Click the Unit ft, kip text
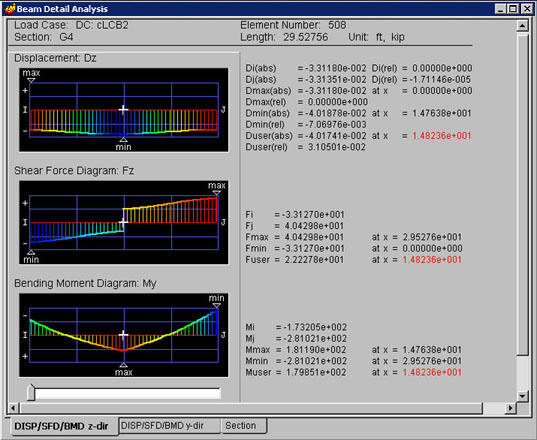 376,37
